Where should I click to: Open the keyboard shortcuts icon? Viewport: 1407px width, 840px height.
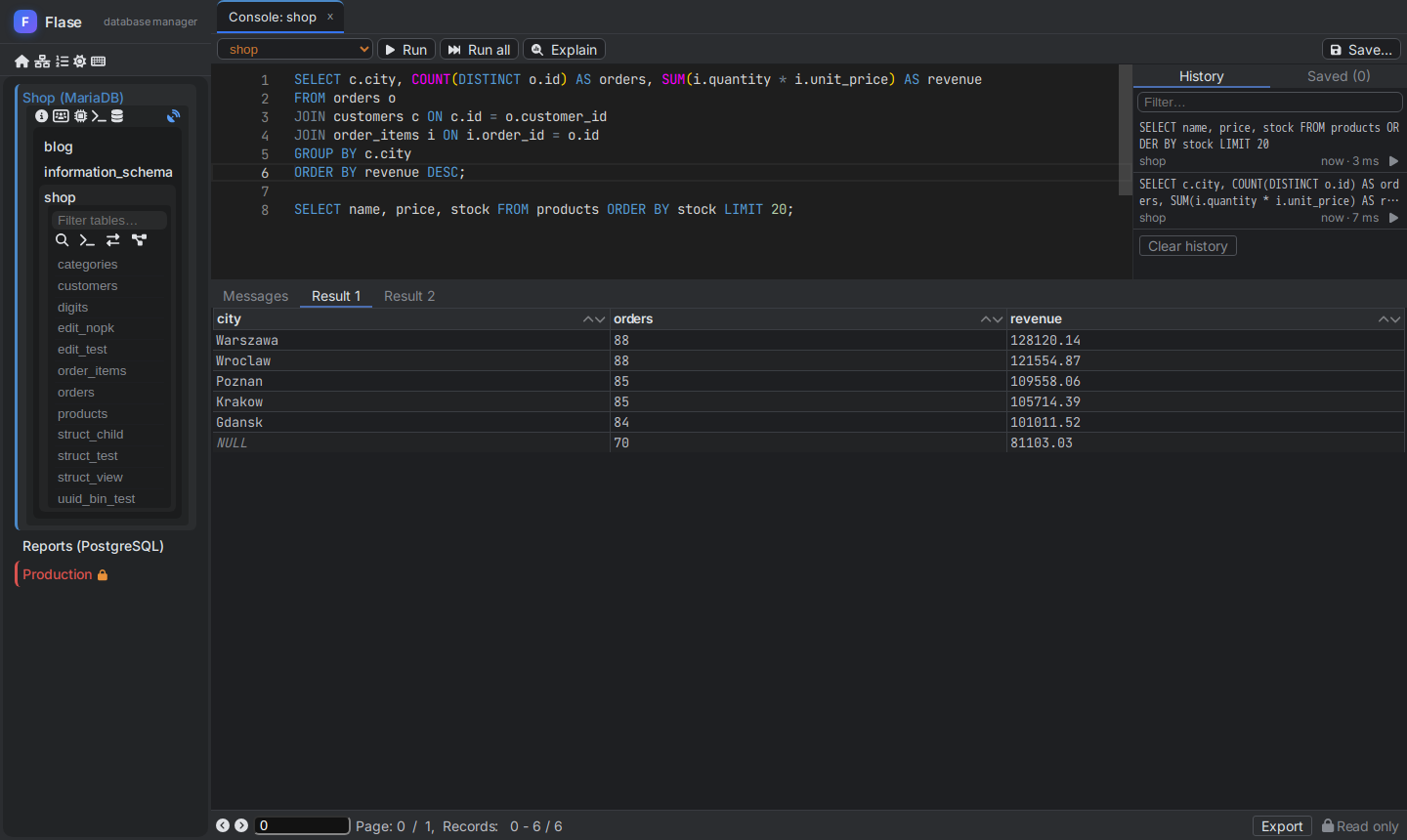[98, 62]
